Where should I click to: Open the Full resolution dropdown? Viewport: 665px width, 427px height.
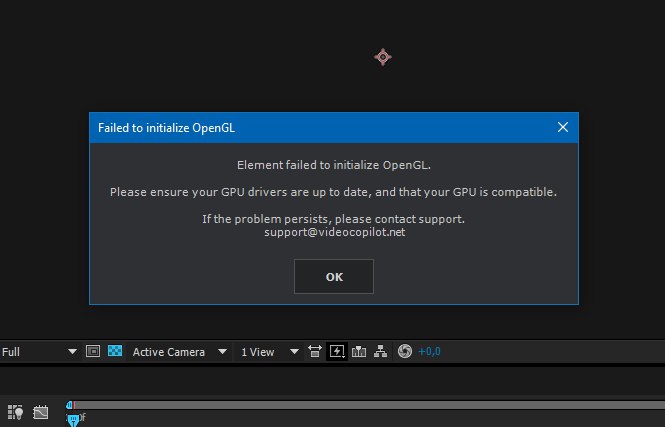click(x=39, y=352)
